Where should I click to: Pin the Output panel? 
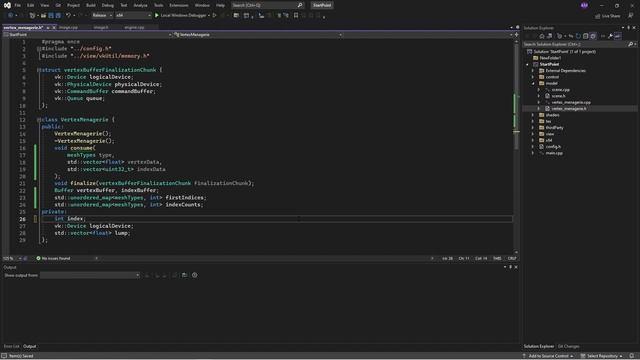510,267
